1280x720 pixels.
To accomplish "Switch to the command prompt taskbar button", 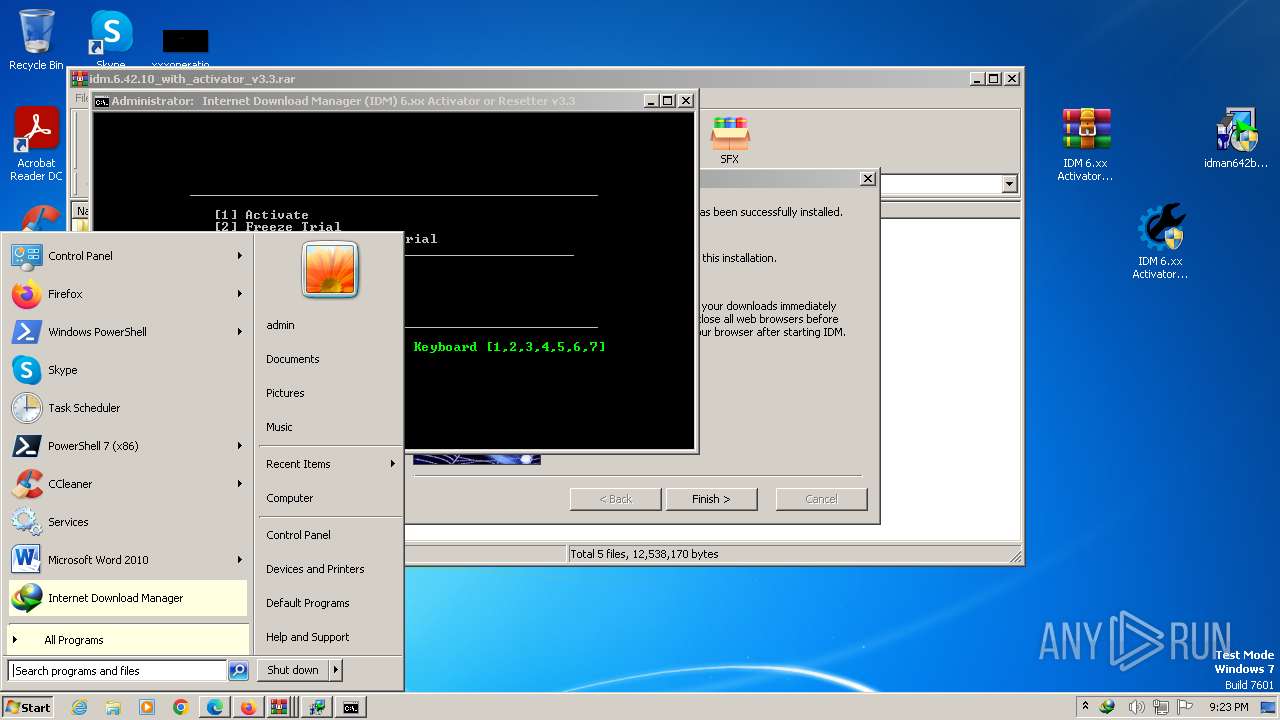I will [x=351, y=707].
